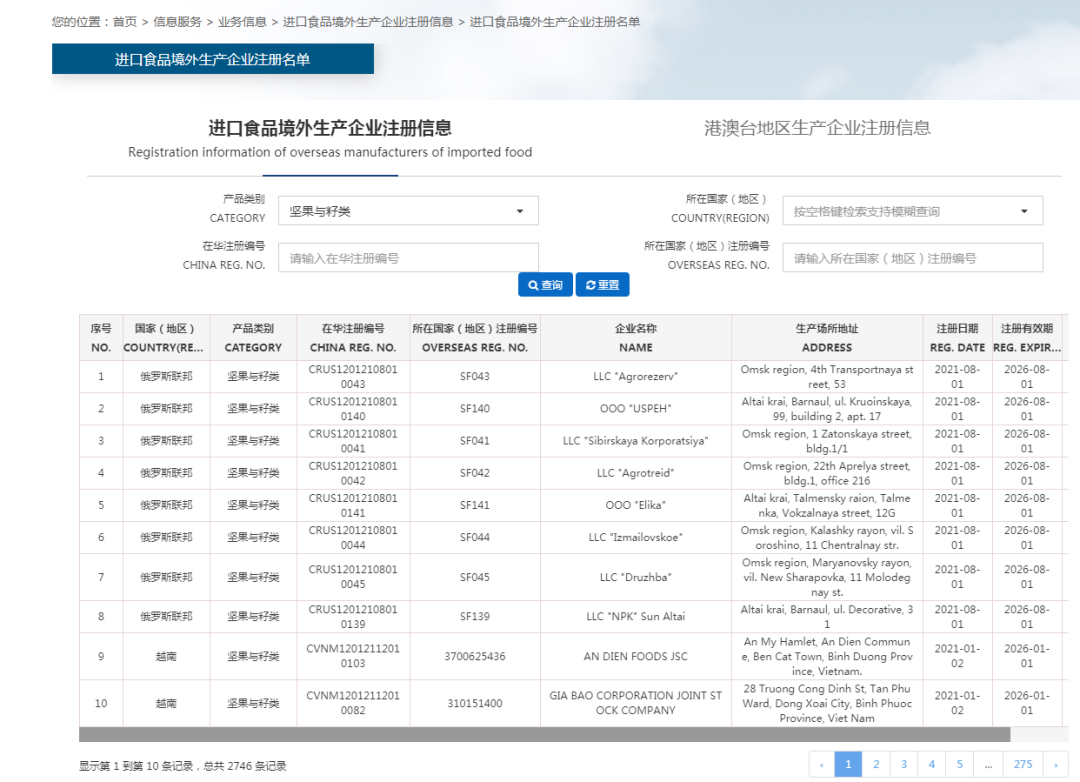Click the previous page arrow

(x=821, y=763)
